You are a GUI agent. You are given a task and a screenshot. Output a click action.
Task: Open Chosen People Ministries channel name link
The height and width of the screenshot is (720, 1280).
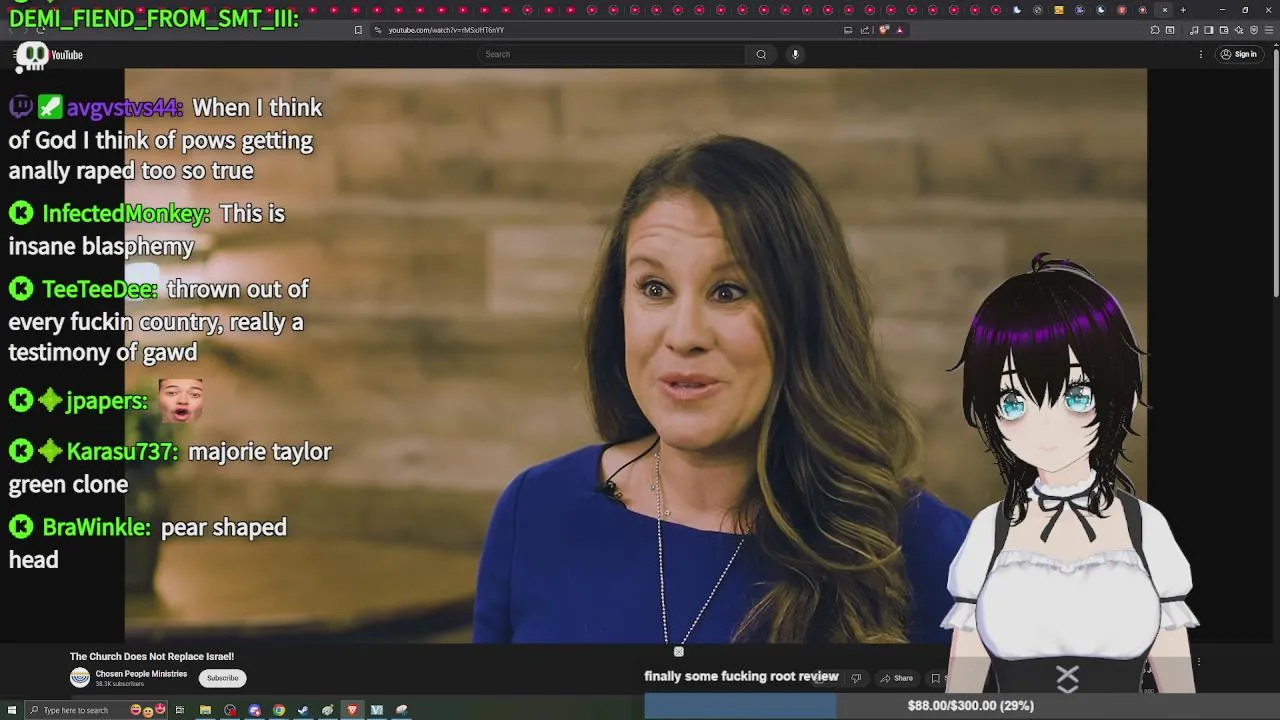141,674
